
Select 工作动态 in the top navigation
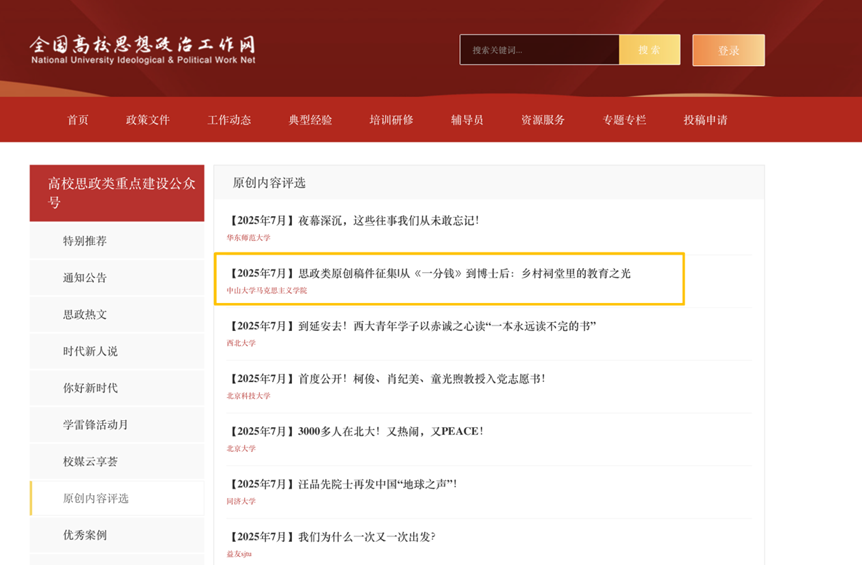click(229, 120)
